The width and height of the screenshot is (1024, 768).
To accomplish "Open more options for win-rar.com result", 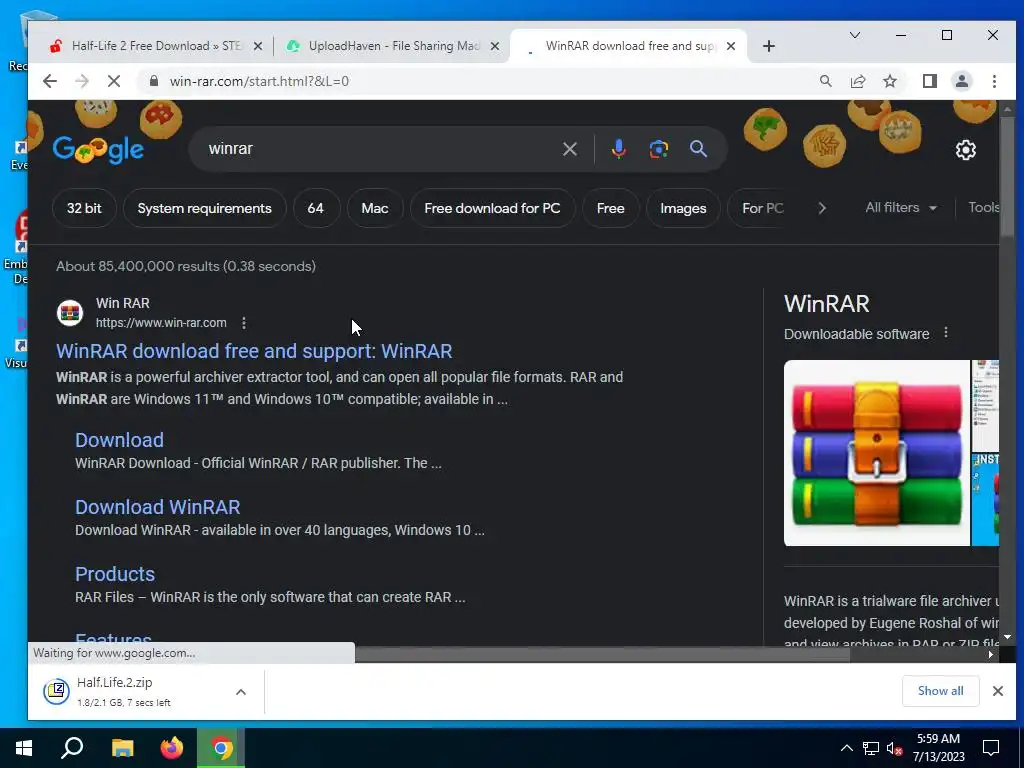I will coord(244,323).
